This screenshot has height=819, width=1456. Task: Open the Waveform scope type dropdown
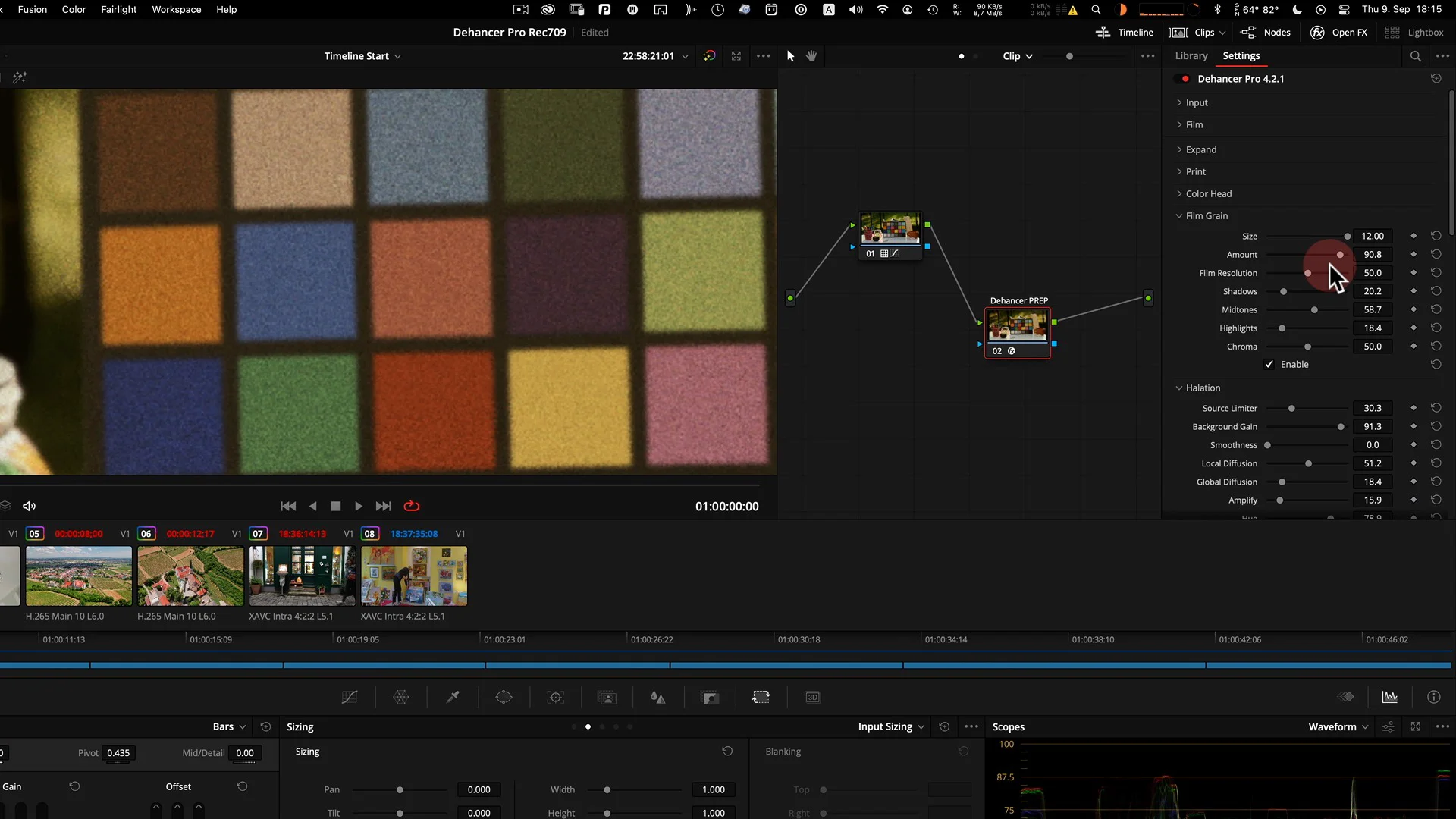tap(1338, 726)
